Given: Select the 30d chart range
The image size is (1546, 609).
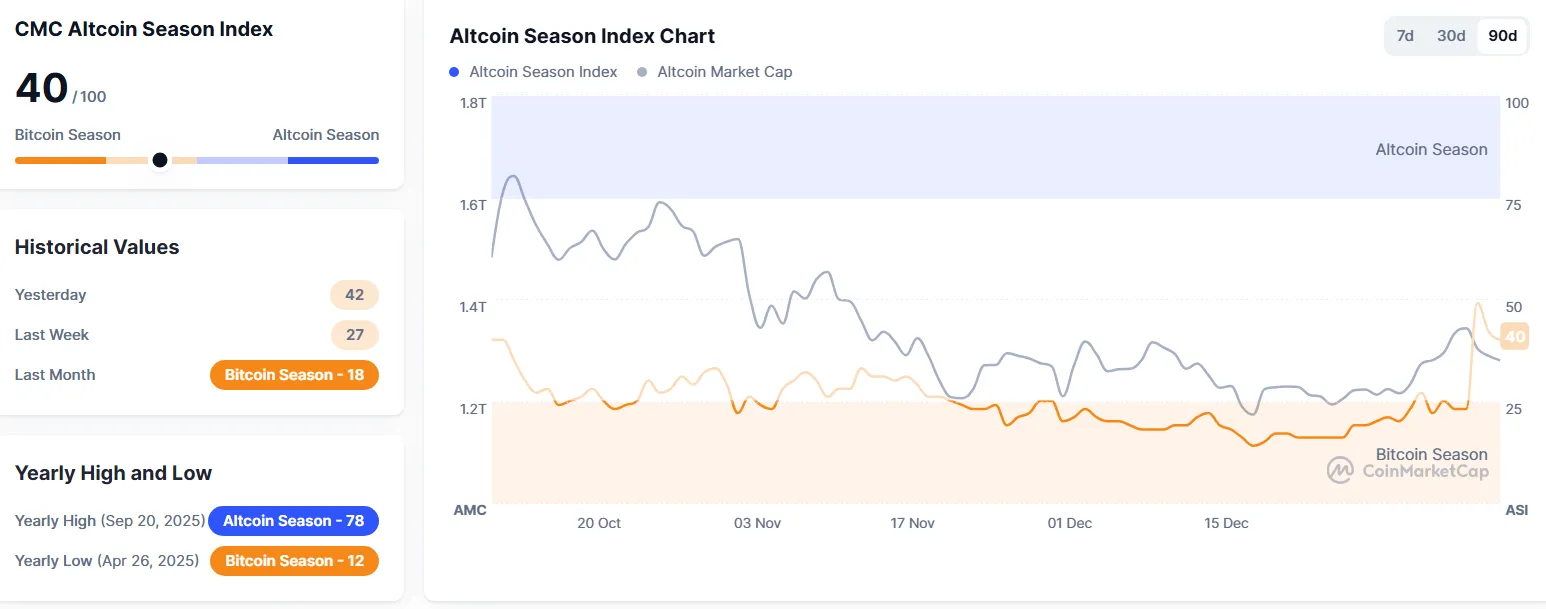Looking at the screenshot, I should [1451, 36].
